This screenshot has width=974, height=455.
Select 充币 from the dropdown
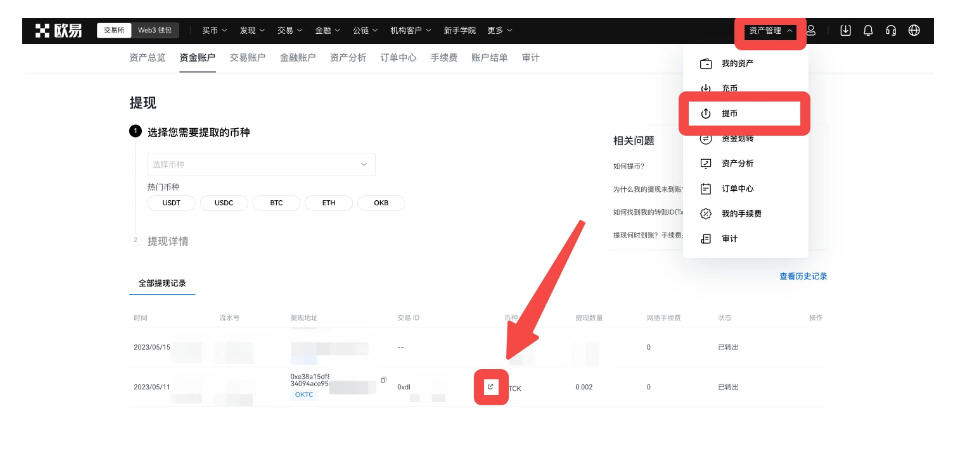[729, 89]
